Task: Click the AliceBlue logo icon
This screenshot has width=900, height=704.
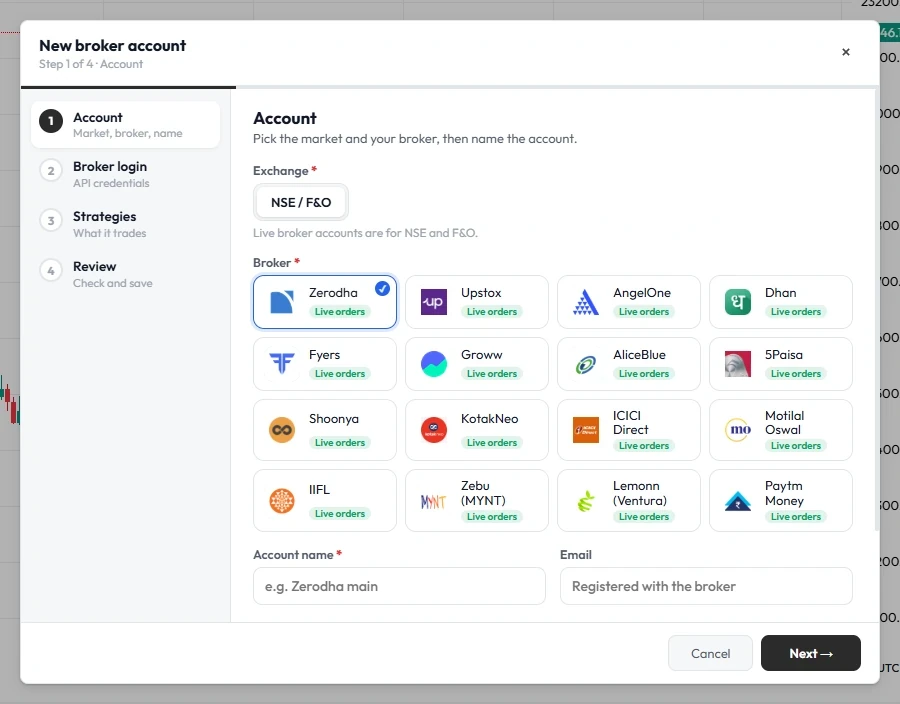Action: (x=586, y=364)
